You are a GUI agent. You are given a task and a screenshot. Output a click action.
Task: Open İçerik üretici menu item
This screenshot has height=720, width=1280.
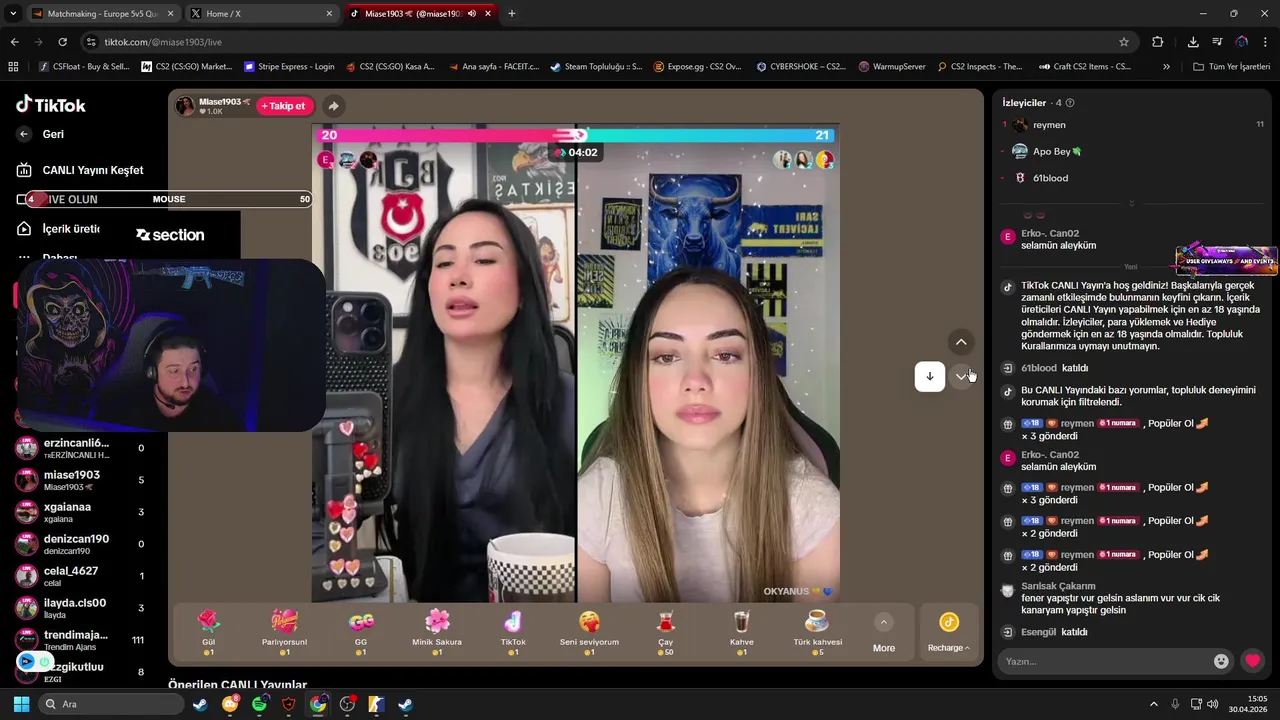coord(60,229)
